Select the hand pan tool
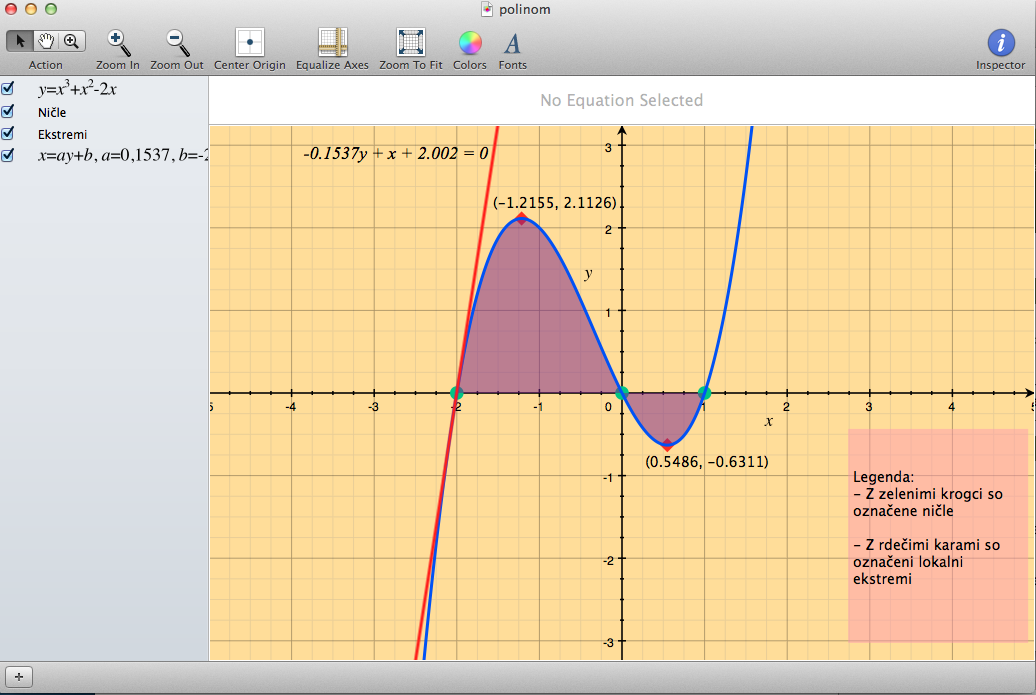 pos(45,41)
